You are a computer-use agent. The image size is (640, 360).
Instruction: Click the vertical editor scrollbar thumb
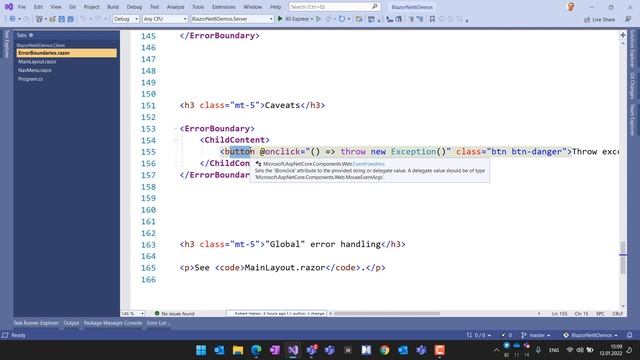(623, 257)
